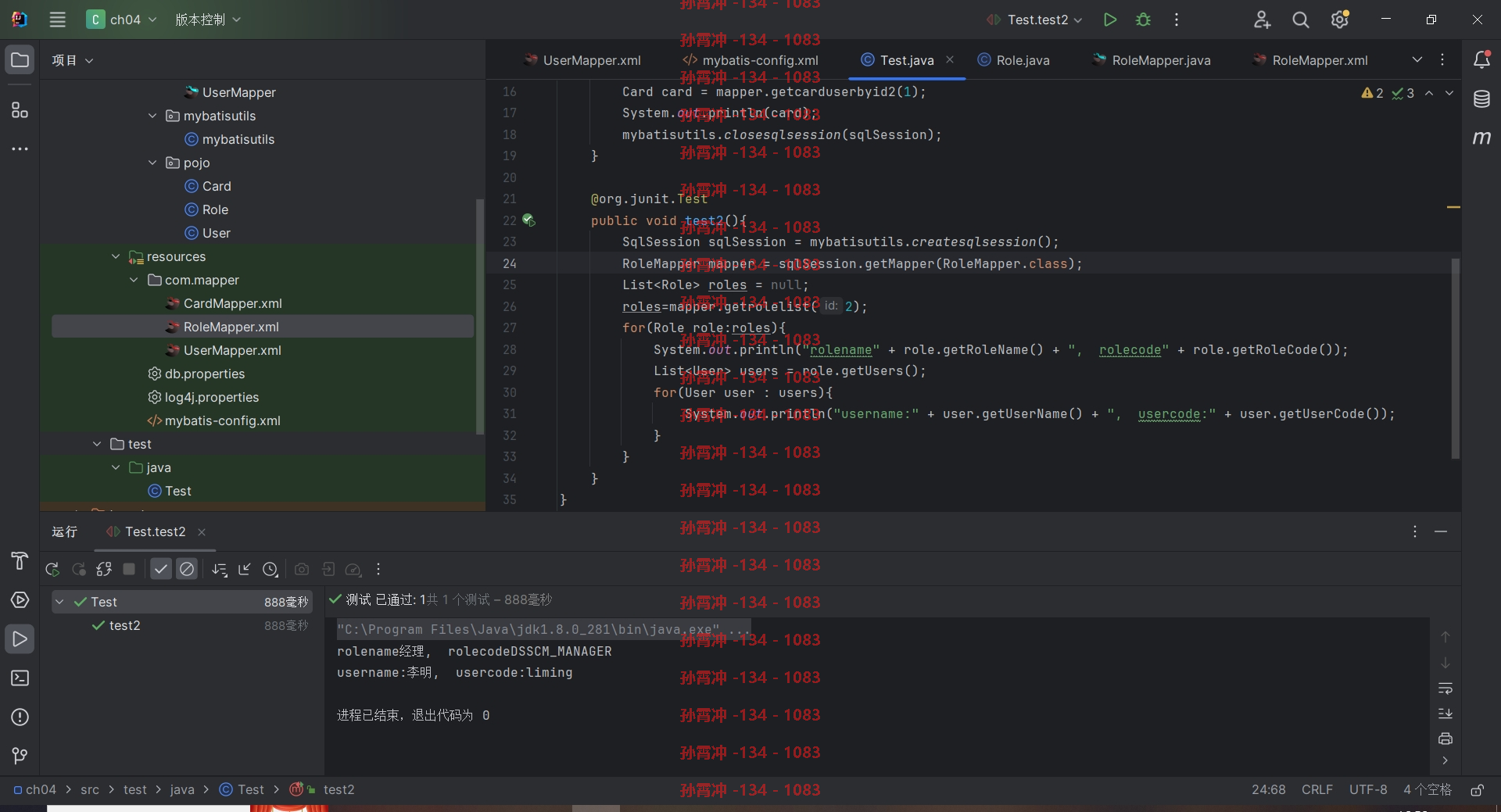
Task: Start debugging Test.test2
Action: coord(1143,20)
